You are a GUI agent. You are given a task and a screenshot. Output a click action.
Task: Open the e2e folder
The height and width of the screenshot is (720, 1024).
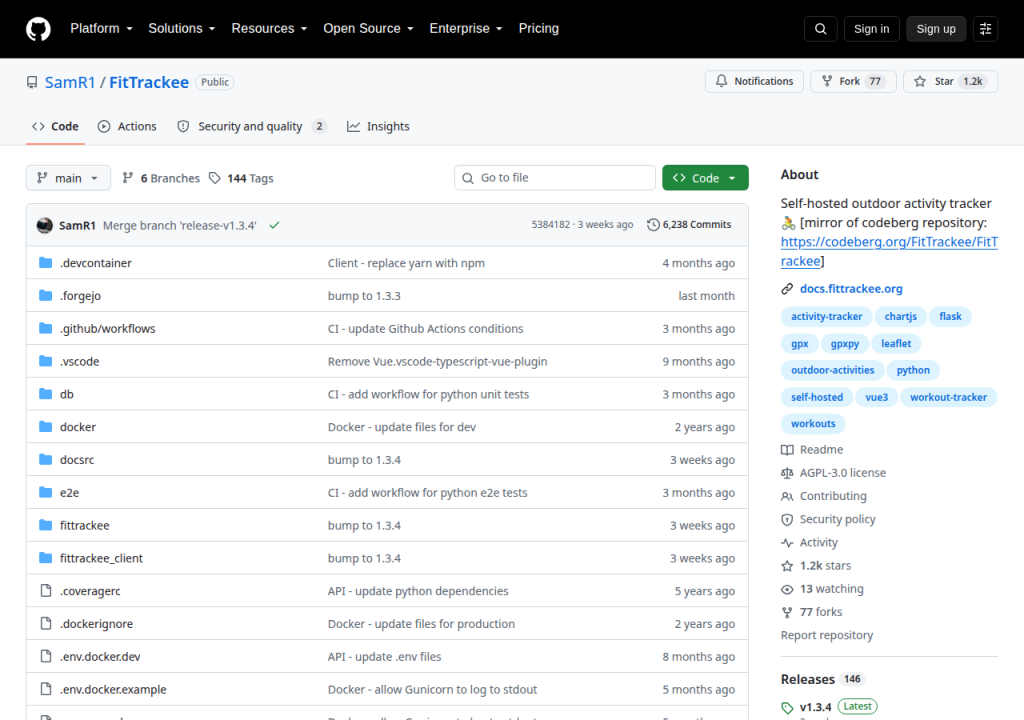[69, 493]
